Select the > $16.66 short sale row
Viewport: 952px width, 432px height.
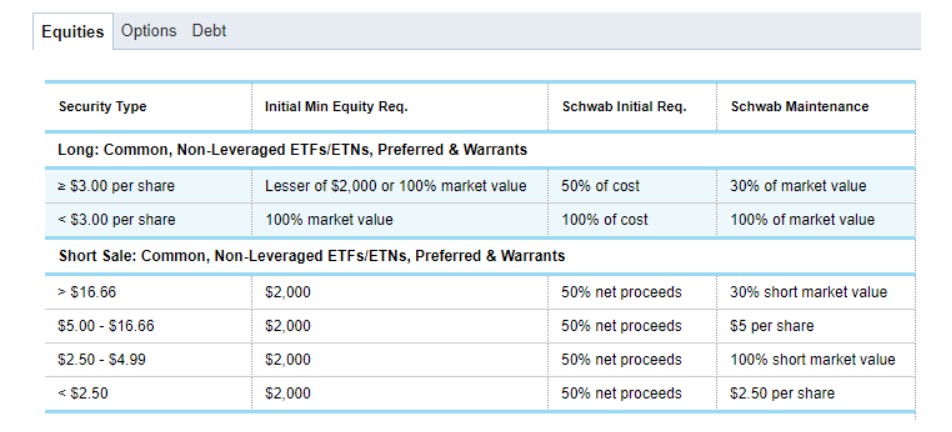click(x=88, y=292)
